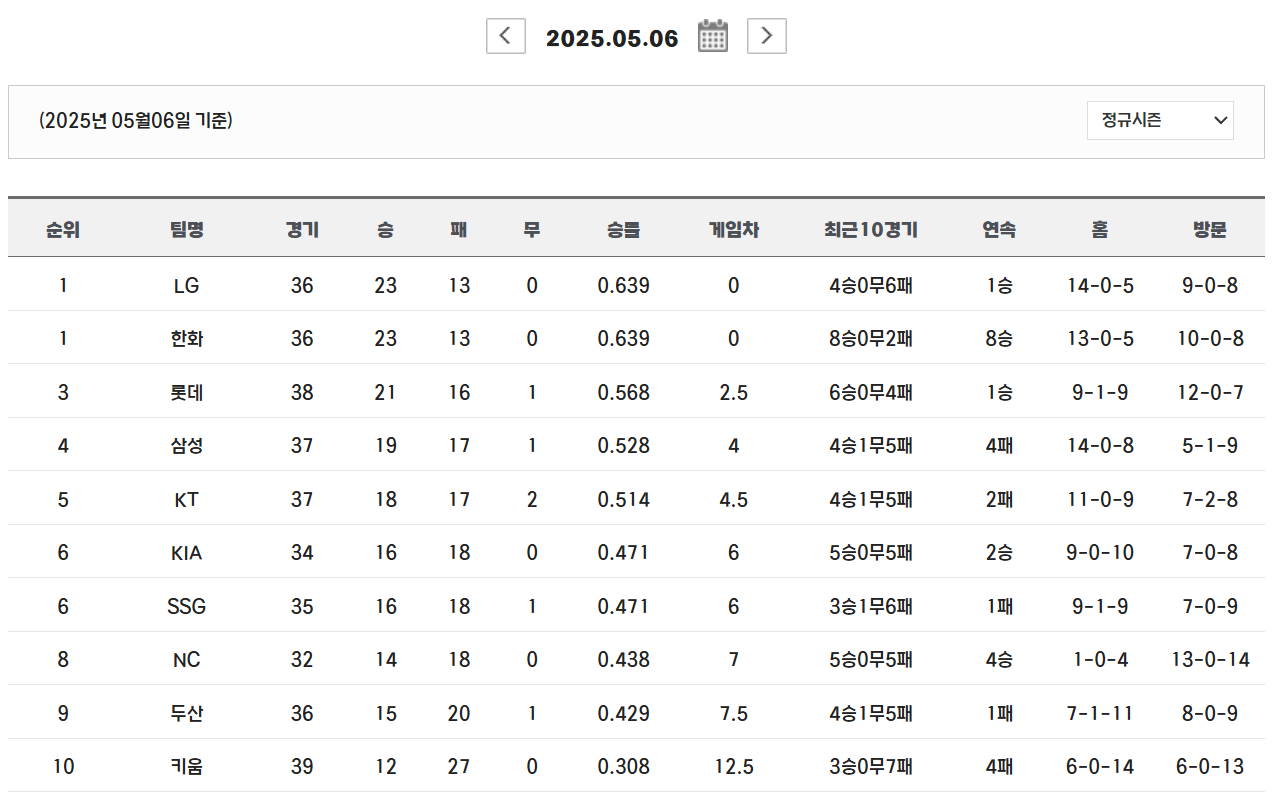Click NC's away record 13-0-14

click(x=1210, y=660)
